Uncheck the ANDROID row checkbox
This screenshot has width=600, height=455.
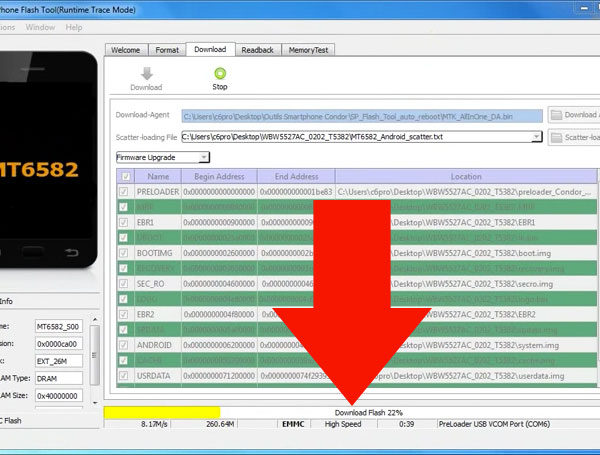click(x=123, y=345)
